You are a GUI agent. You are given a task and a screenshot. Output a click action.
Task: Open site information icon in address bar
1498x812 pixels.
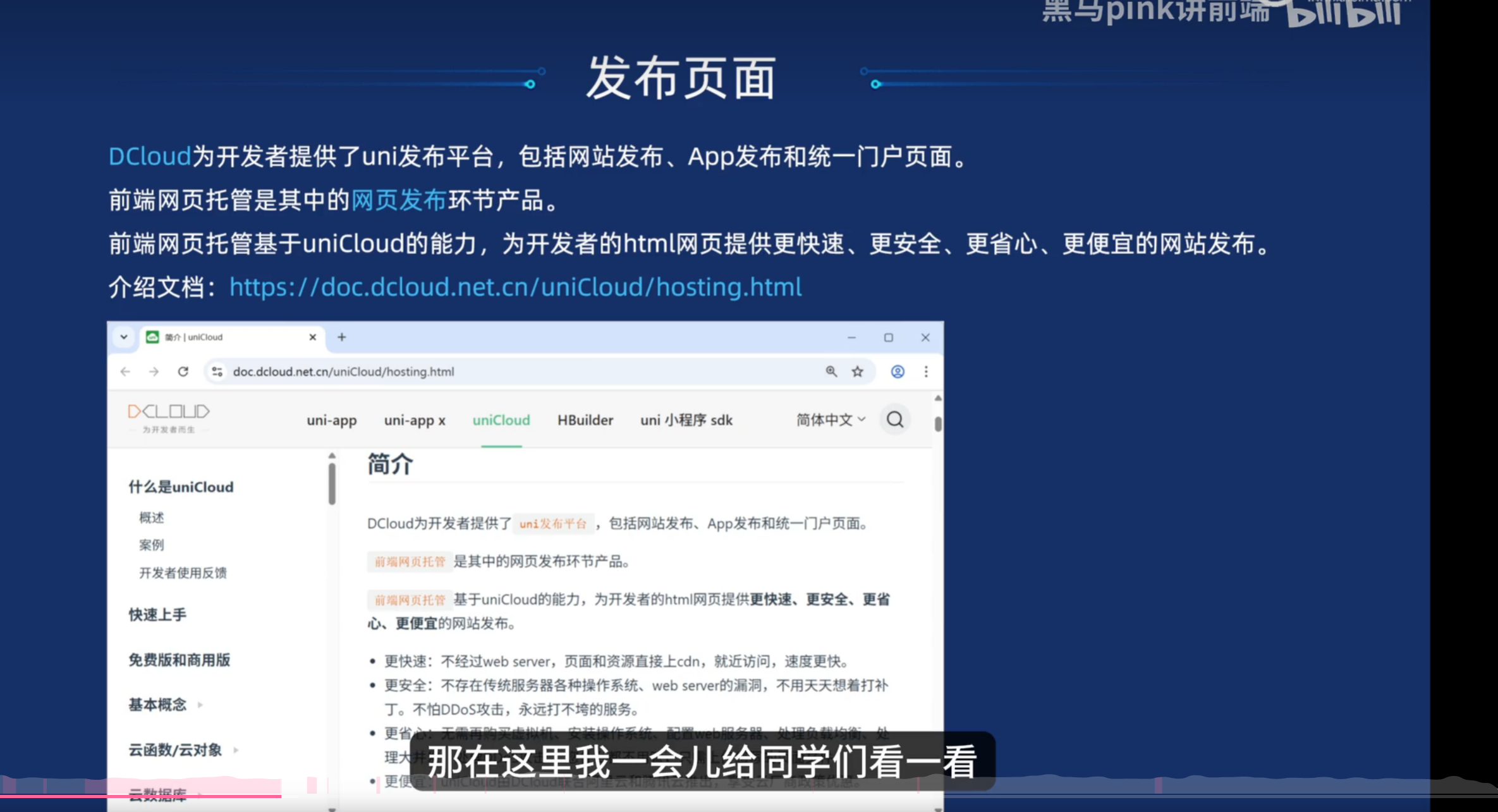tap(217, 372)
